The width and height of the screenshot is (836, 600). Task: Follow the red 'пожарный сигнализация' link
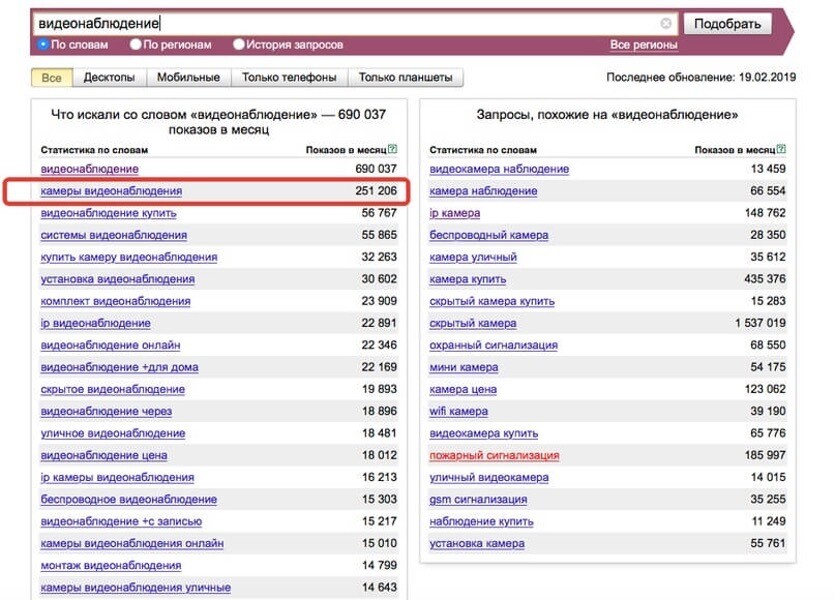[x=495, y=455]
